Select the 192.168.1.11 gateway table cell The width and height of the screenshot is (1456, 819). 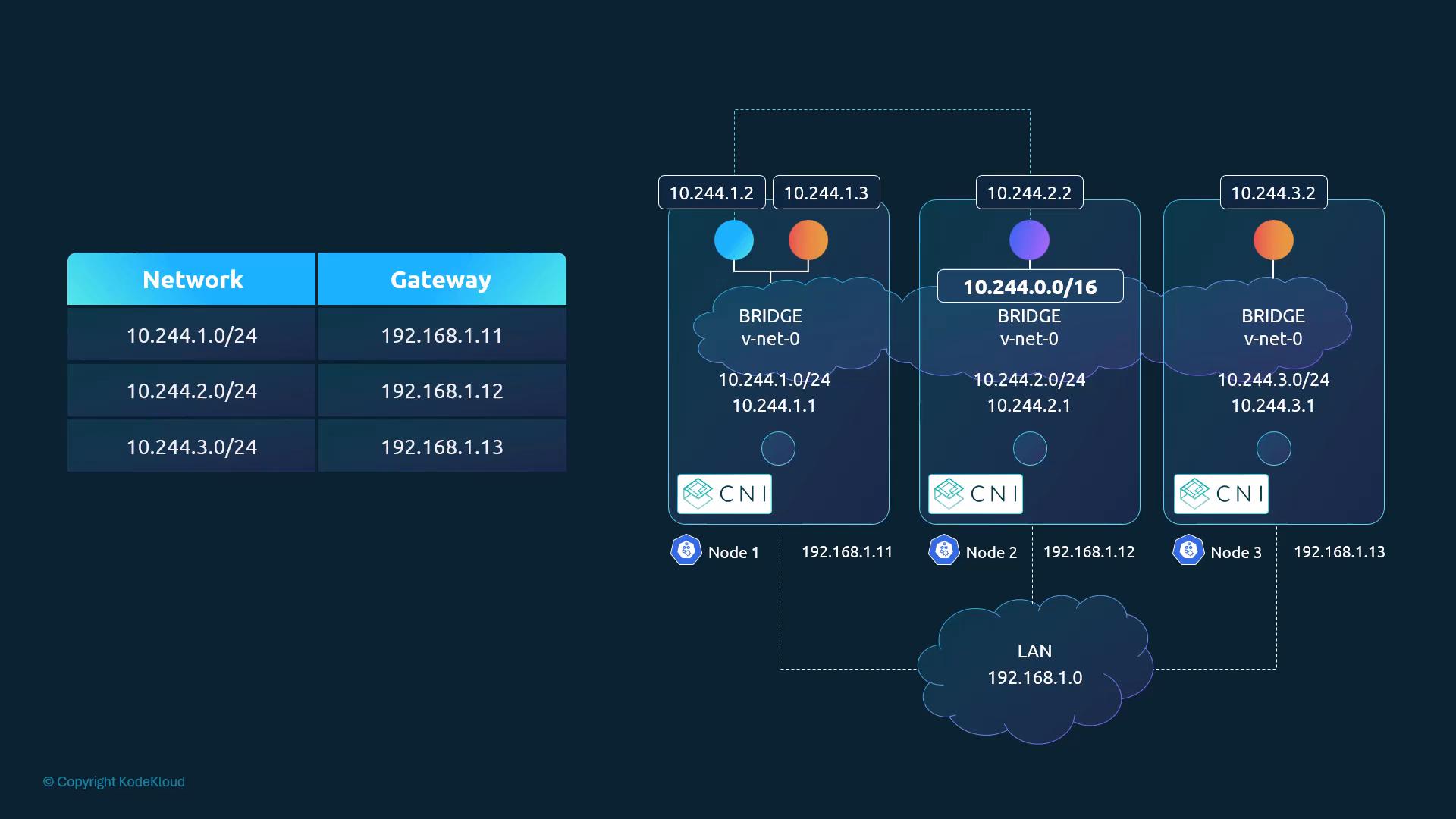[442, 335]
